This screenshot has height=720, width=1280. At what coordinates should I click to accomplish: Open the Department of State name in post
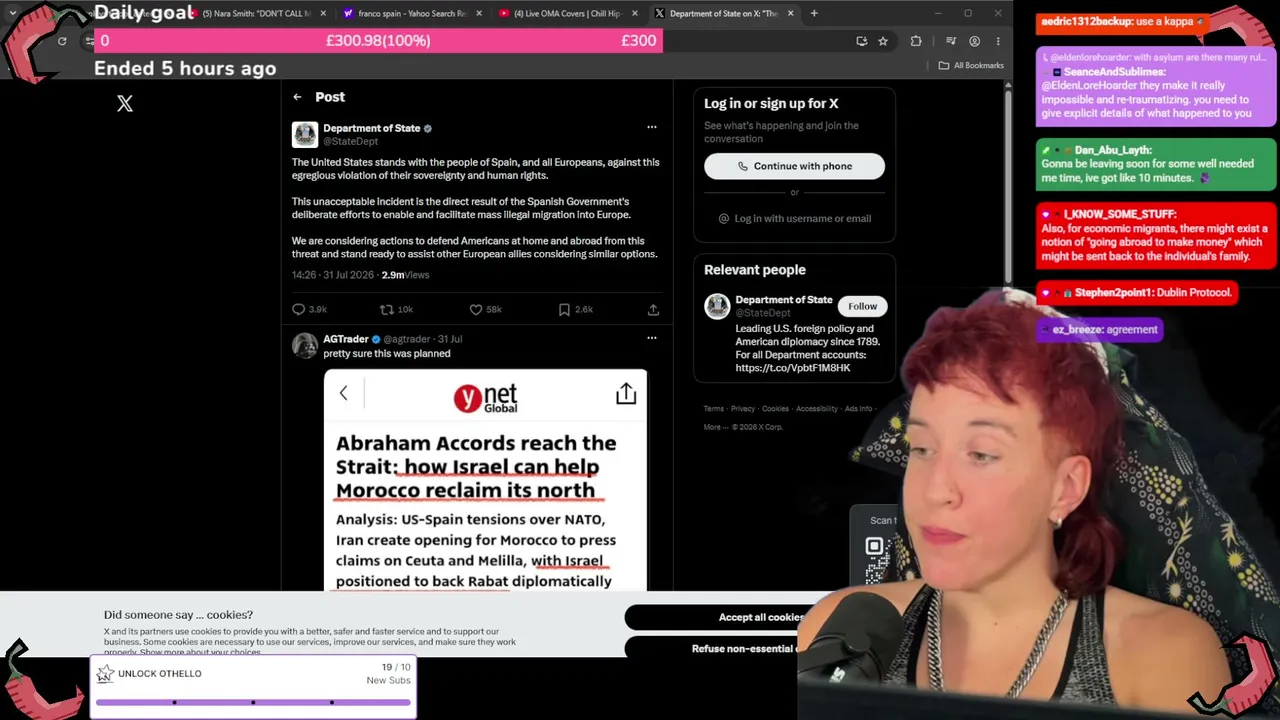click(x=371, y=128)
